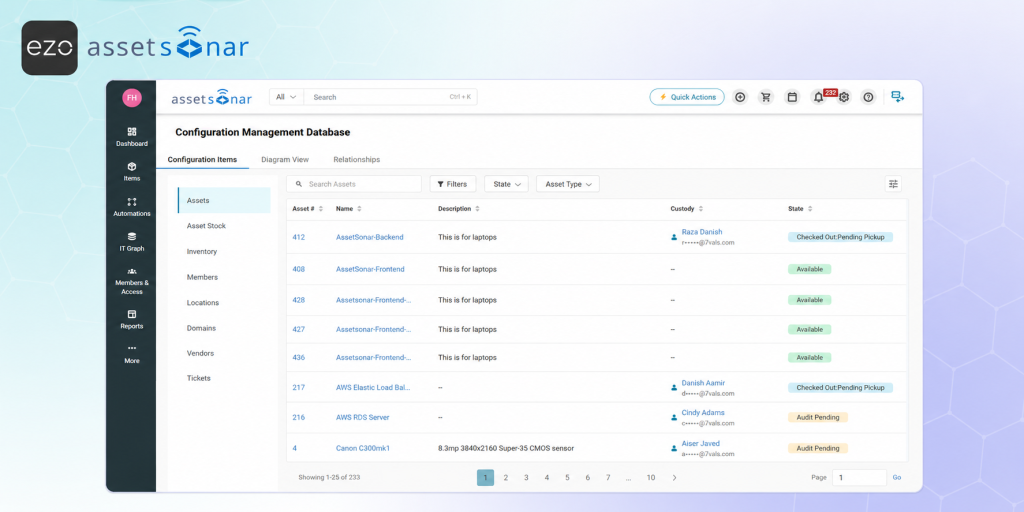Image resolution: width=1024 pixels, height=512 pixels.
Task: Select Assets in the left list
Action: pyautogui.click(x=224, y=200)
